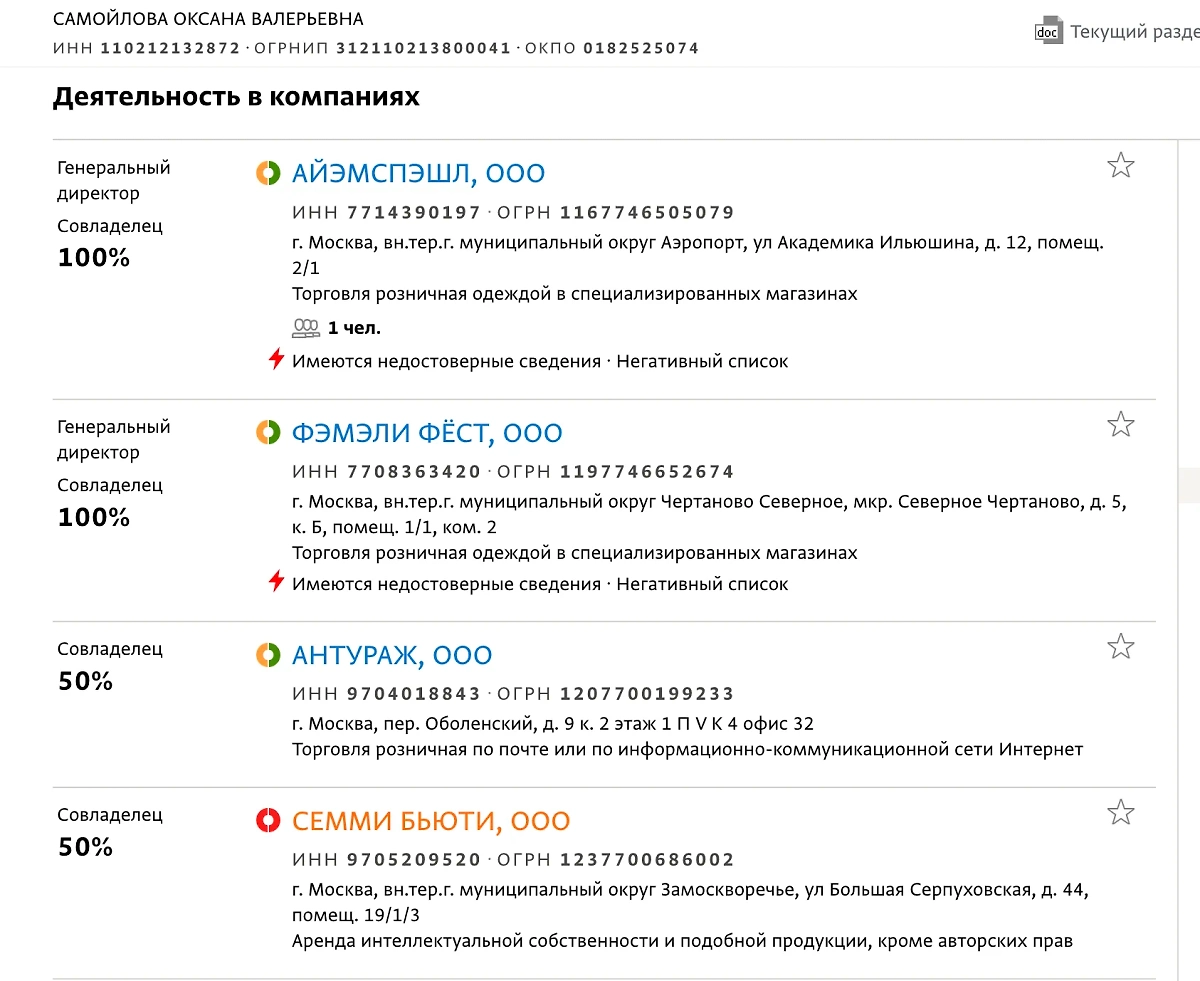Open the АНТУРАЖ, ООО company profile

coord(391,655)
